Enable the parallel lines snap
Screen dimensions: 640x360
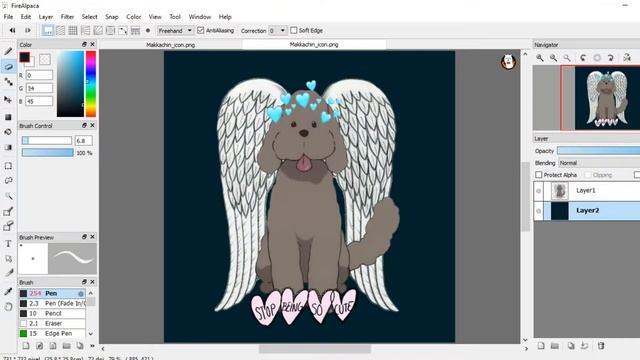(x=60, y=31)
